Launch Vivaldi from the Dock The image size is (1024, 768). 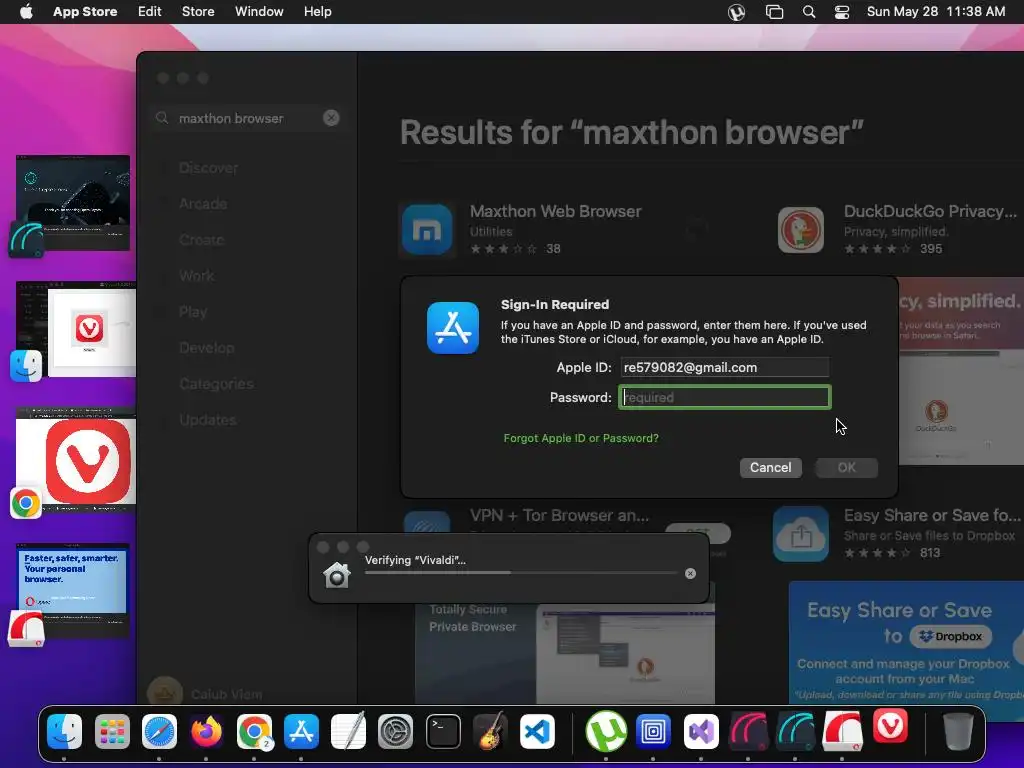(890, 727)
